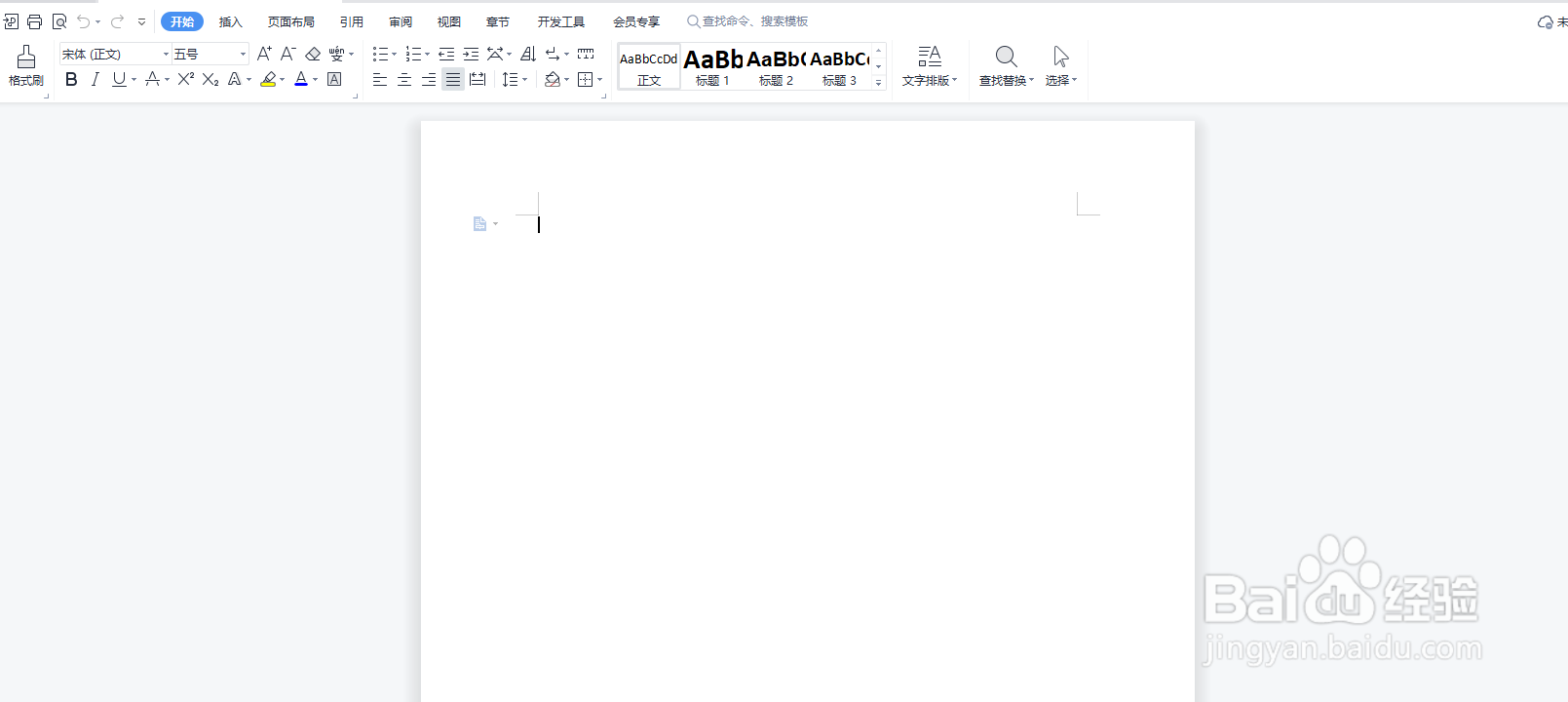Screen dimensions: 1568x702
Task: Click the print icon in quick access bar
Action: pyautogui.click(x=35, y=21)
